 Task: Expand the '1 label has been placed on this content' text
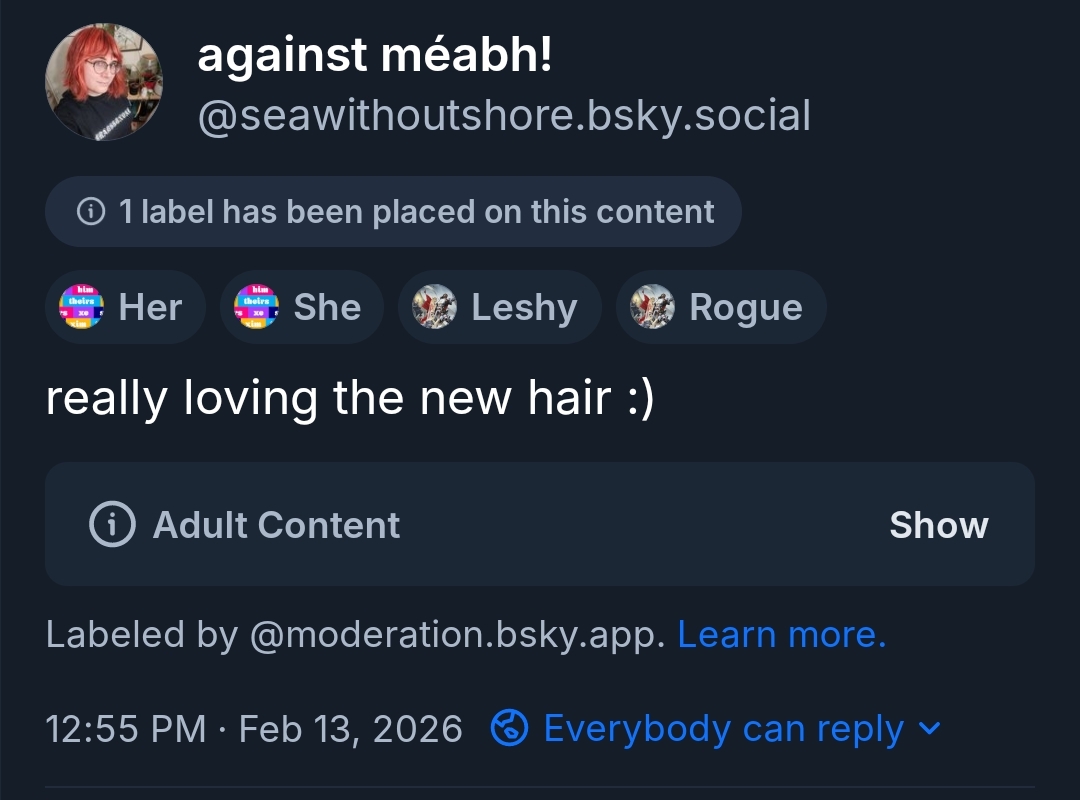point(416,212)
